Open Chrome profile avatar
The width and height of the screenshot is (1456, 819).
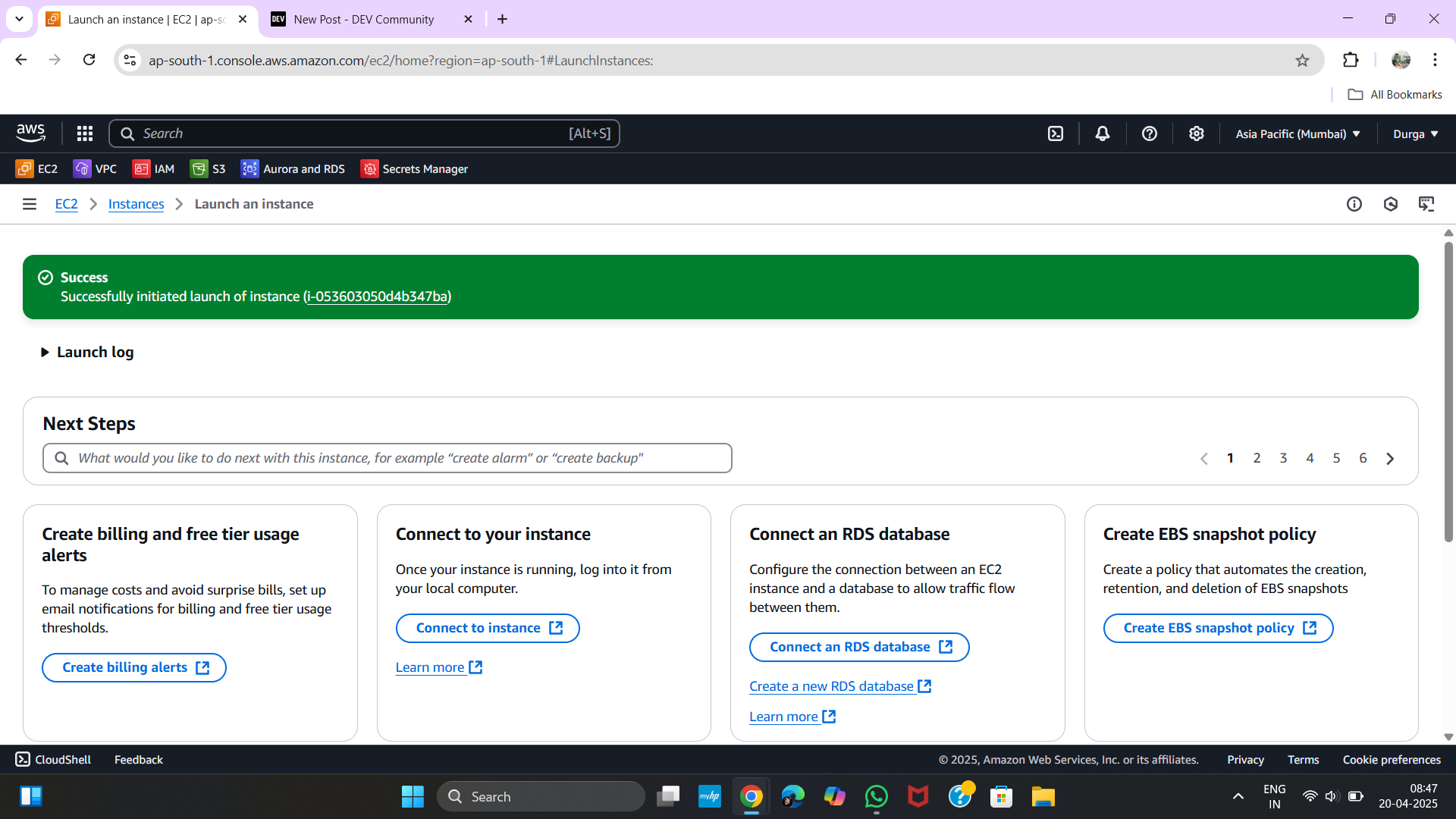point(1401,60)
